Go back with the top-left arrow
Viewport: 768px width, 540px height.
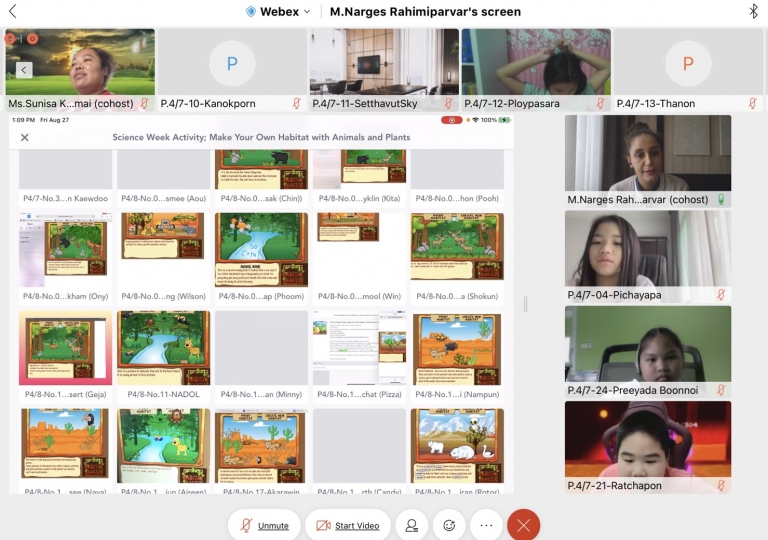pyautogui.click(x=13, y=11)
